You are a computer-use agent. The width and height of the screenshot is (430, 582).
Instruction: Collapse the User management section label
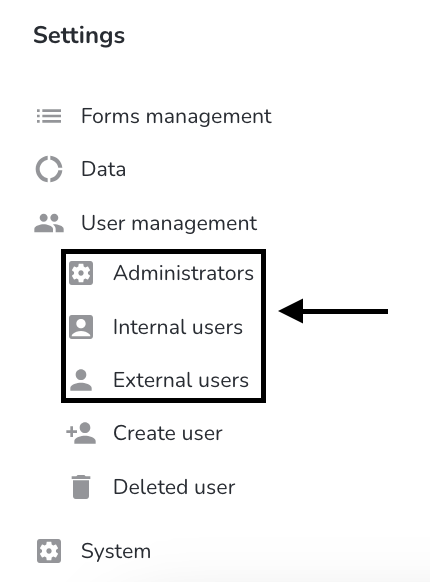(x=169, y=223)
